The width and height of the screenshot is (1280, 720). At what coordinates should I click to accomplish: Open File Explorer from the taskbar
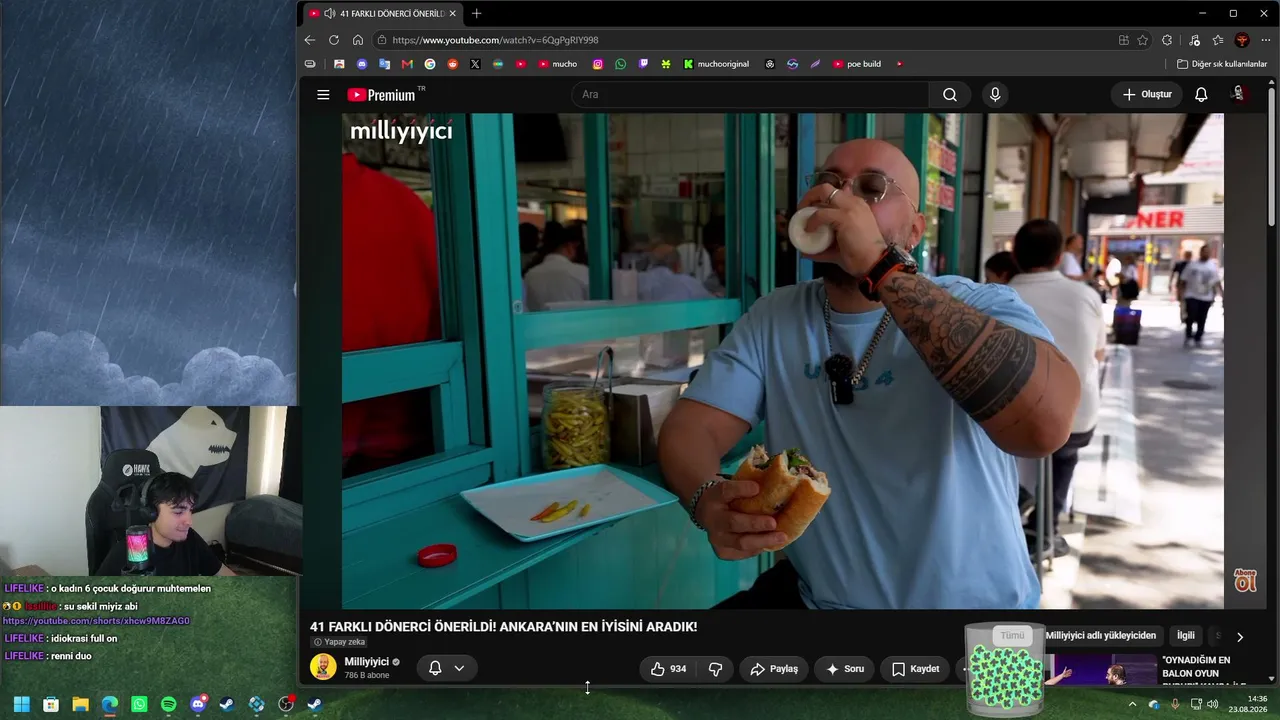coord(80,704)
